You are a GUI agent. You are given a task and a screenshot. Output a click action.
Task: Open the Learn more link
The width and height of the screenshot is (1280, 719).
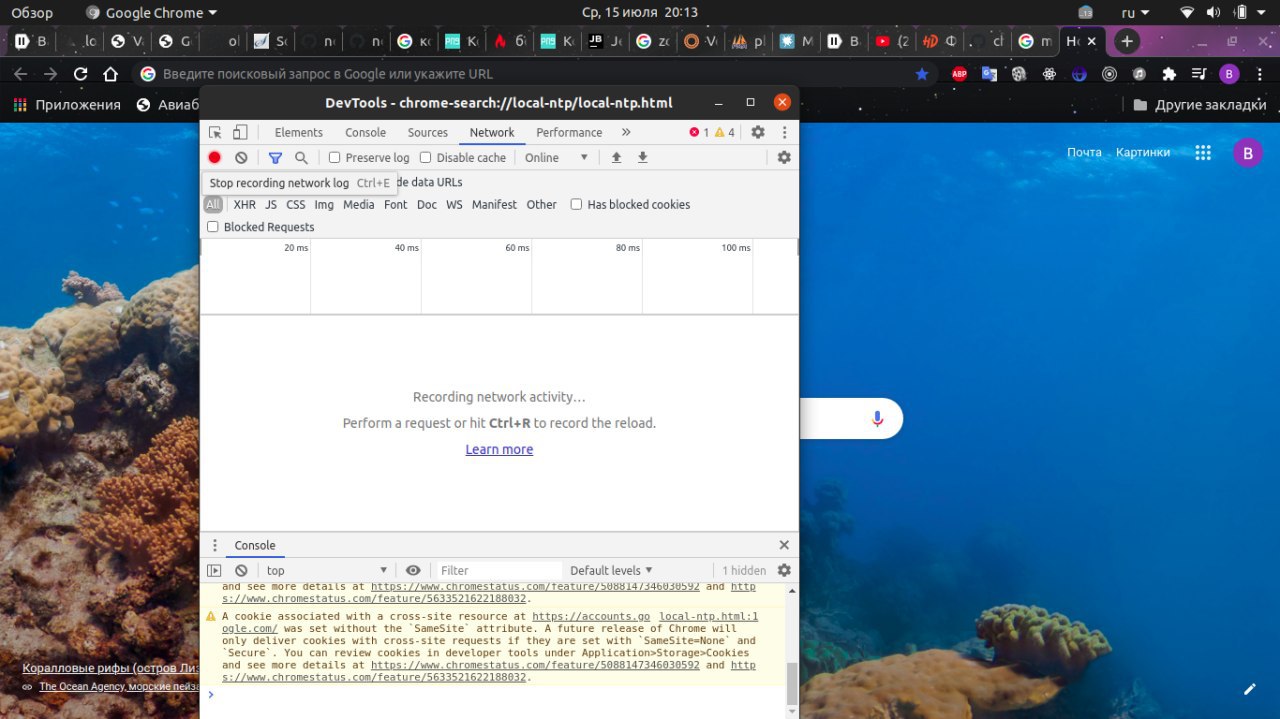(x=499, y=450)
